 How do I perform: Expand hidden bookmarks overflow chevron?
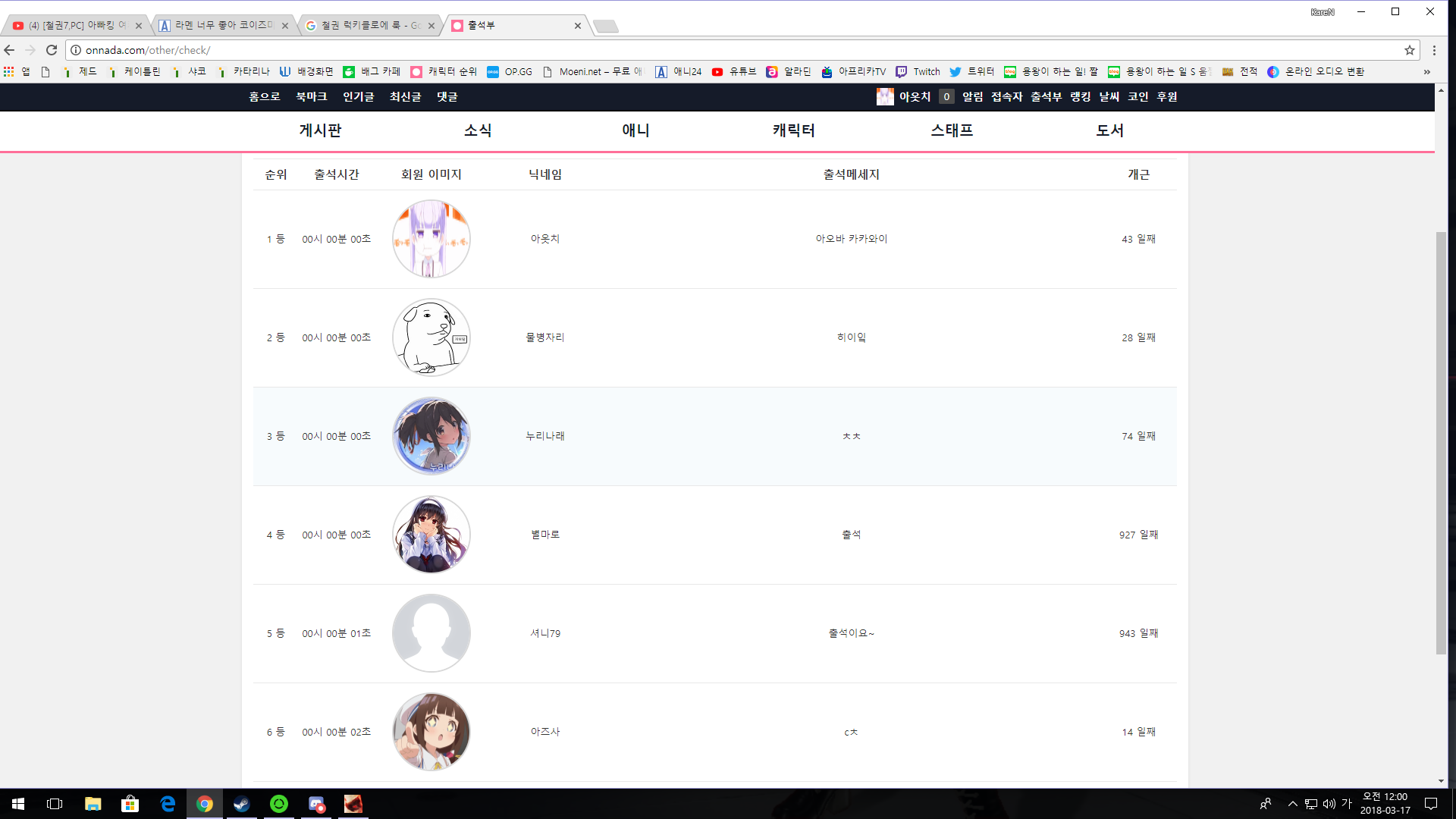click(x=1426, y=71)
